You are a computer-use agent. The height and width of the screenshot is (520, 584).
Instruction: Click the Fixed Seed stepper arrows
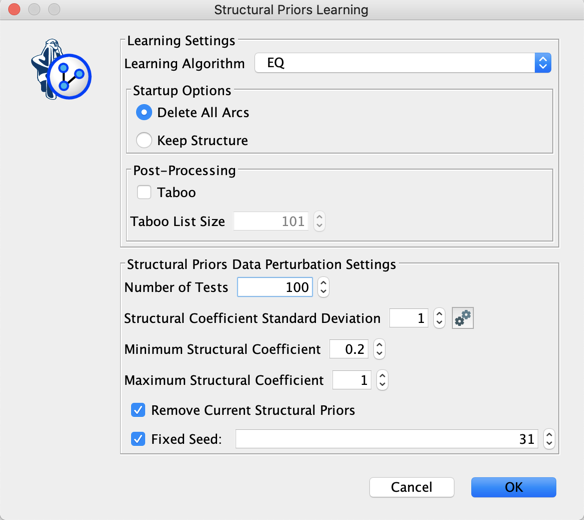[x=549, y=439]
